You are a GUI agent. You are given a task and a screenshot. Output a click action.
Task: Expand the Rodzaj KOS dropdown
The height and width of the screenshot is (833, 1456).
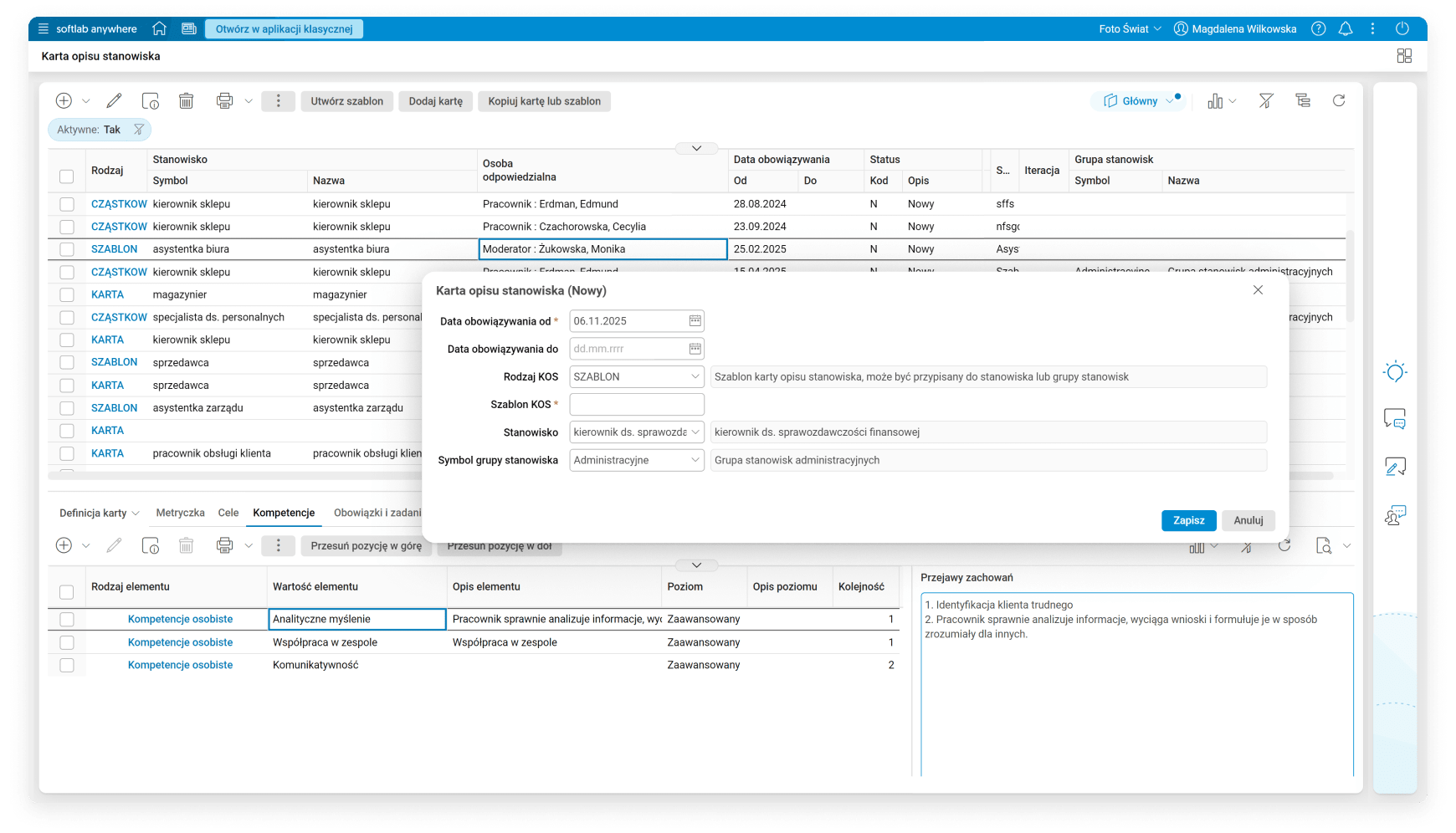coord(695,377)
